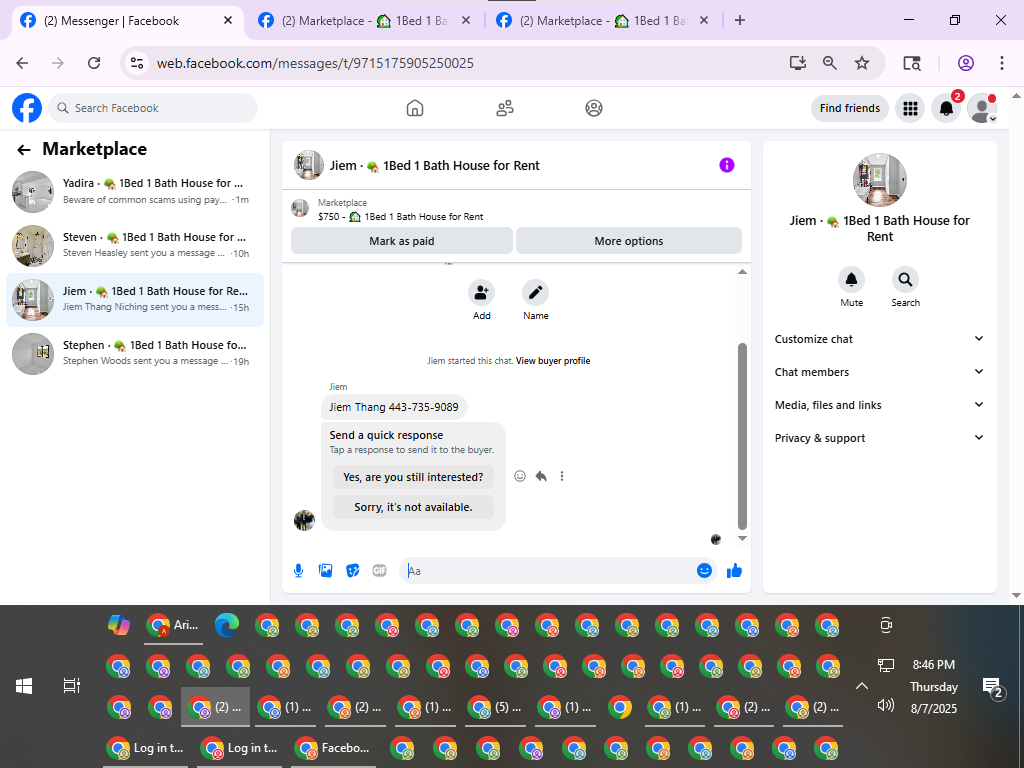Screen dimensions: 1024x768
Task: Expand the Chat members section
Action: coord(879,372)
